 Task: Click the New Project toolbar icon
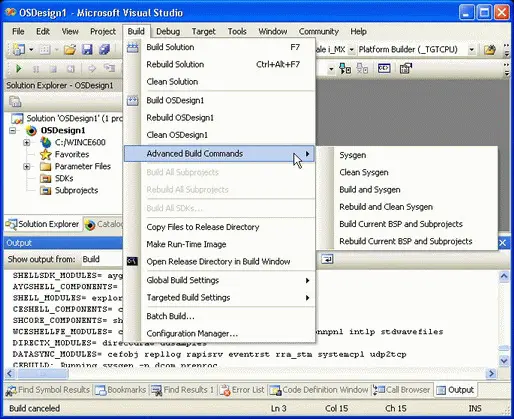tap(19, 49)
